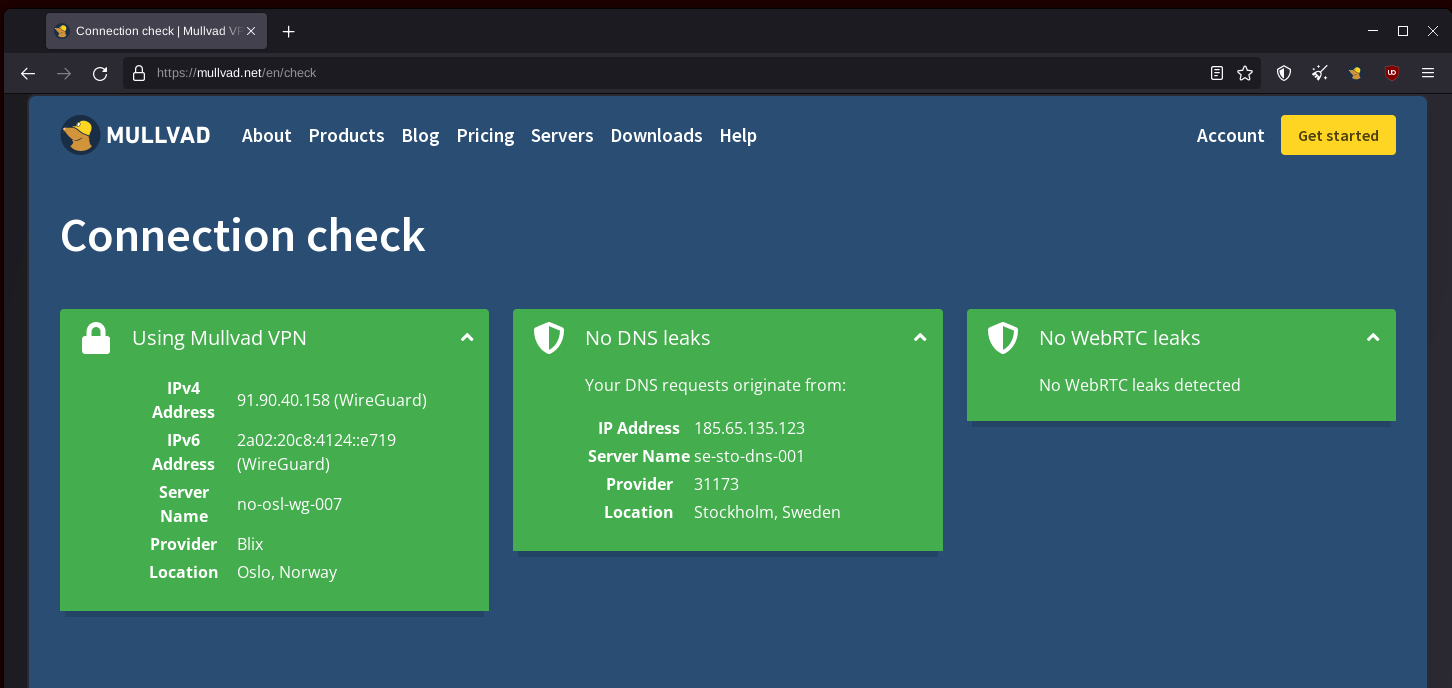
Task: Open the Downloads page
Action: pos(656,135)
